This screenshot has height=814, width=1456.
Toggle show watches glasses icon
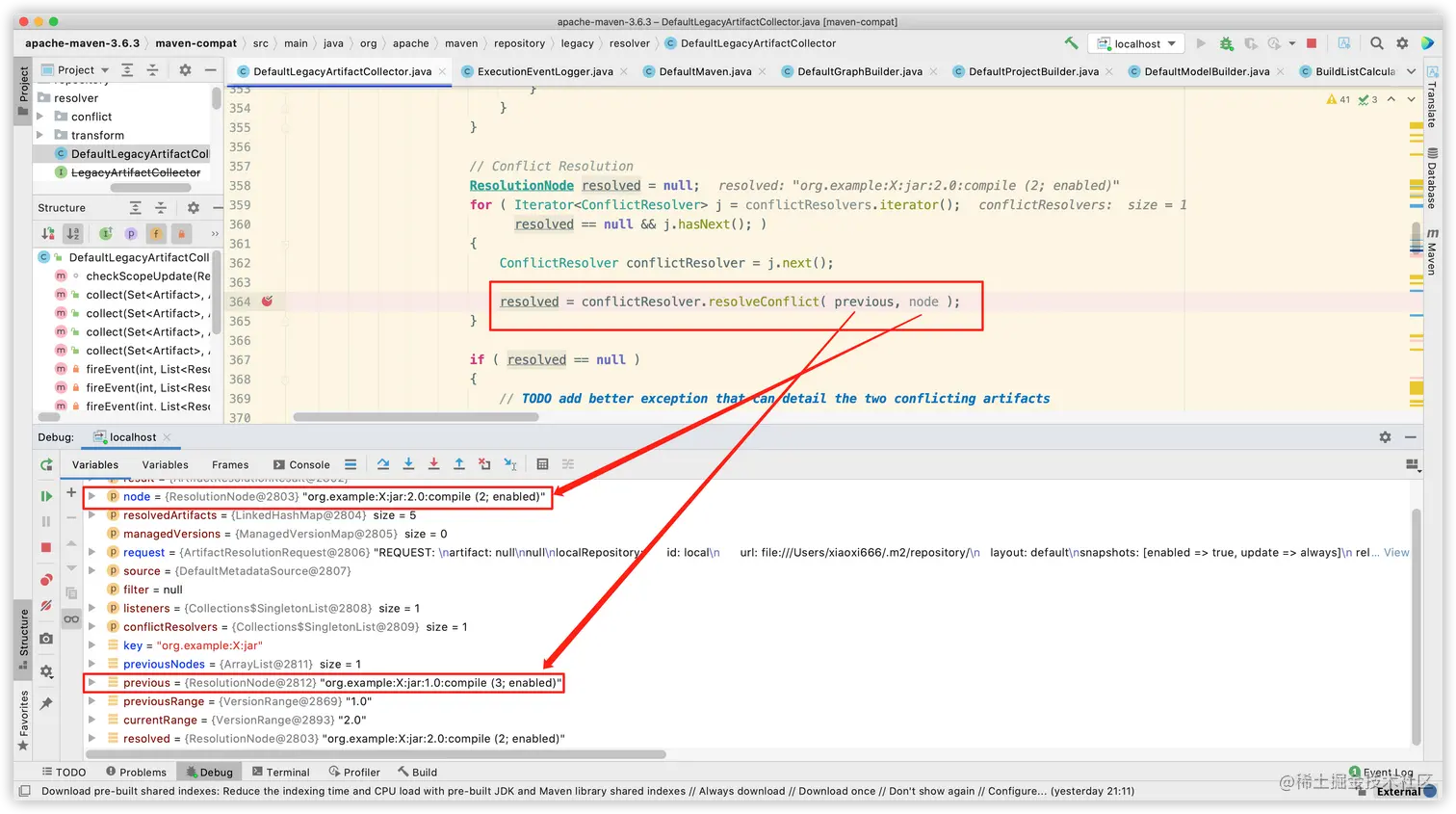pos(71,618)
